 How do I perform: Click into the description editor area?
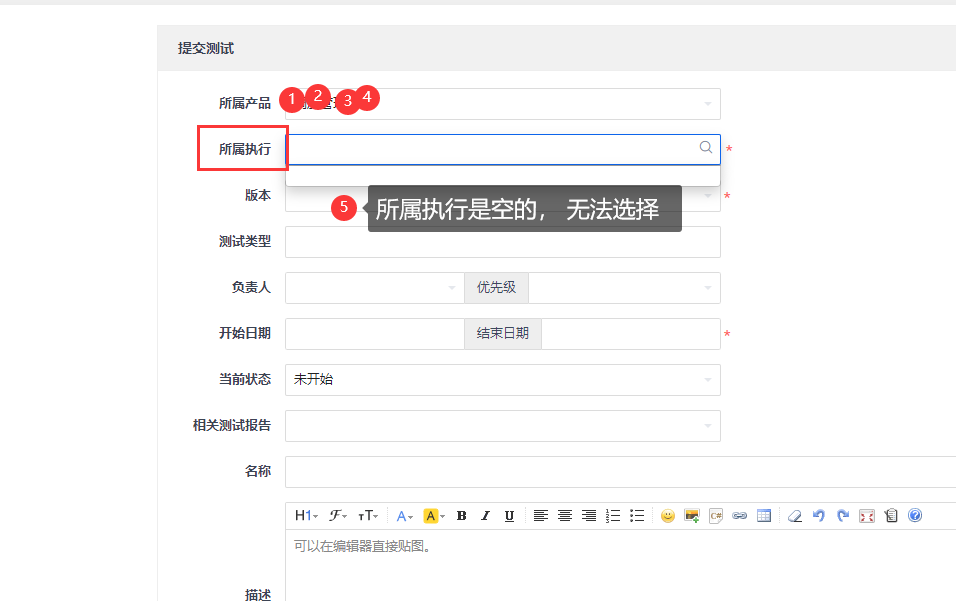(x=621, y=566)
